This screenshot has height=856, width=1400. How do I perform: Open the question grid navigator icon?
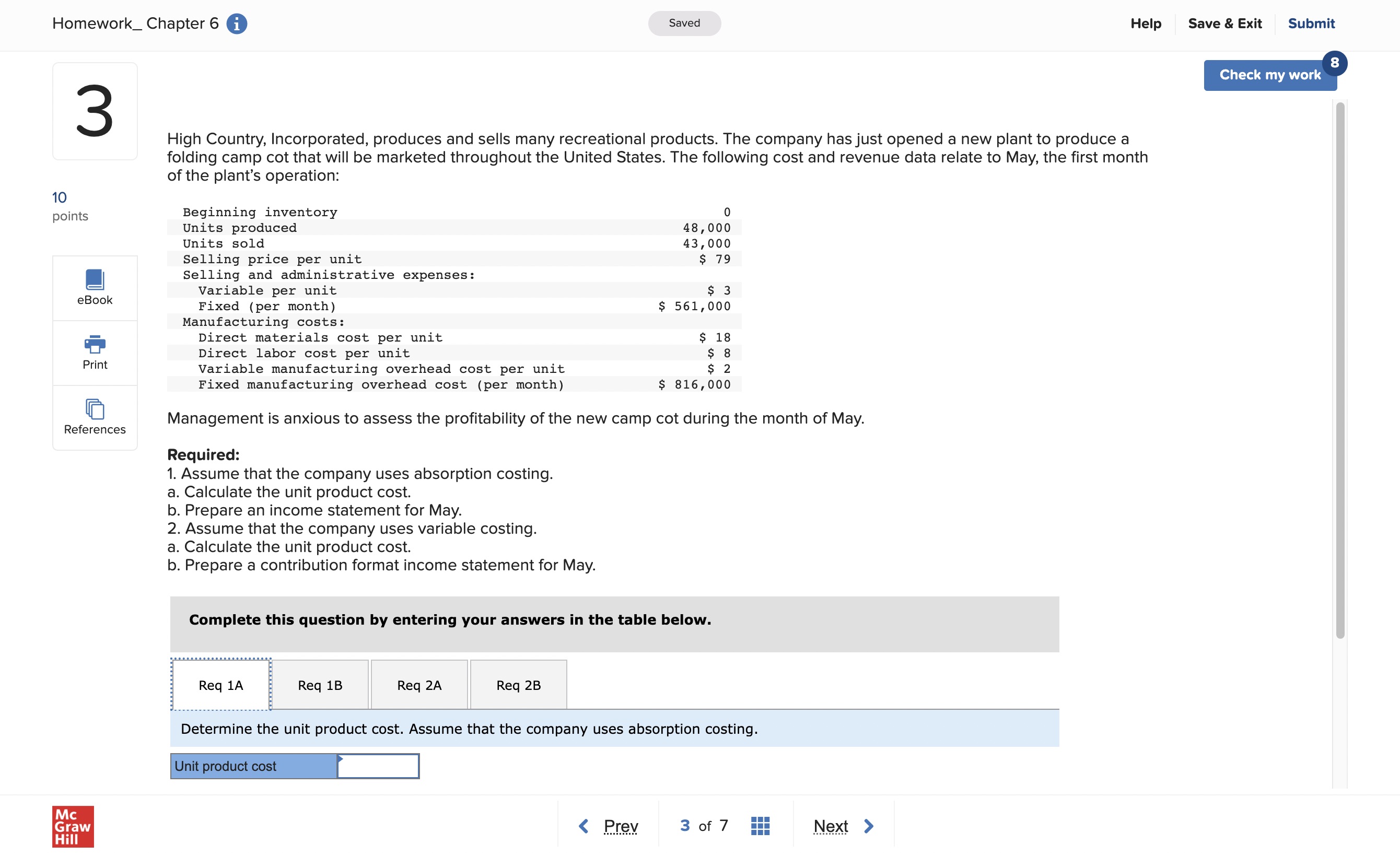pos(760,825)
